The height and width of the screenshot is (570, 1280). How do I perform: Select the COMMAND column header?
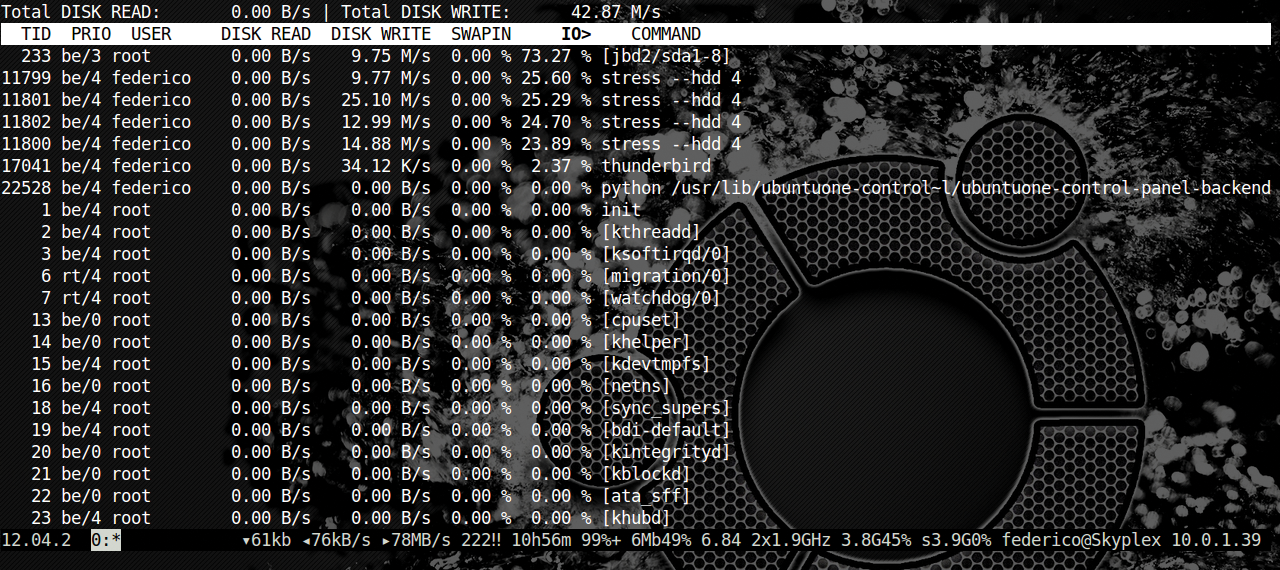666,34
